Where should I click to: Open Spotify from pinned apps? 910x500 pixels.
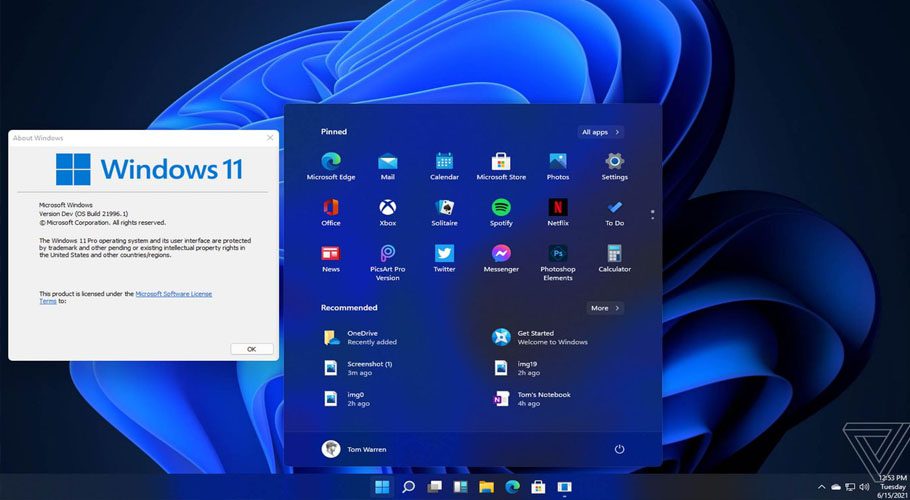[501, 212]
